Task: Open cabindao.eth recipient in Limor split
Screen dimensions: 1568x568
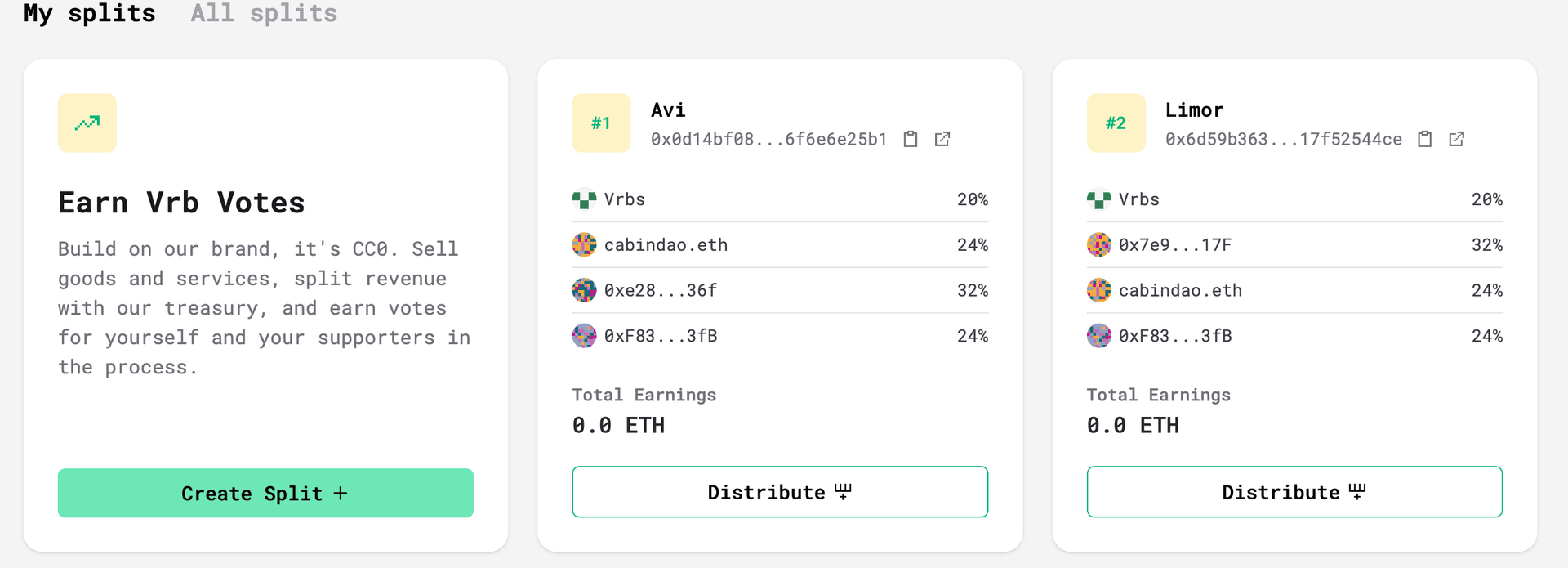Action: click(1294, 290)
